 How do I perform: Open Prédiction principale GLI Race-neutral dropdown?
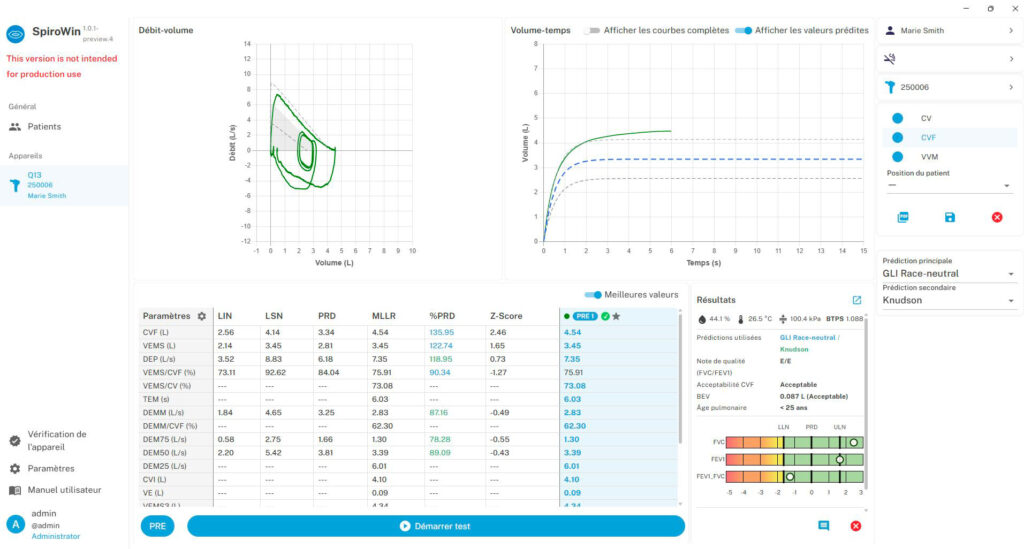(x=948, y=274)
